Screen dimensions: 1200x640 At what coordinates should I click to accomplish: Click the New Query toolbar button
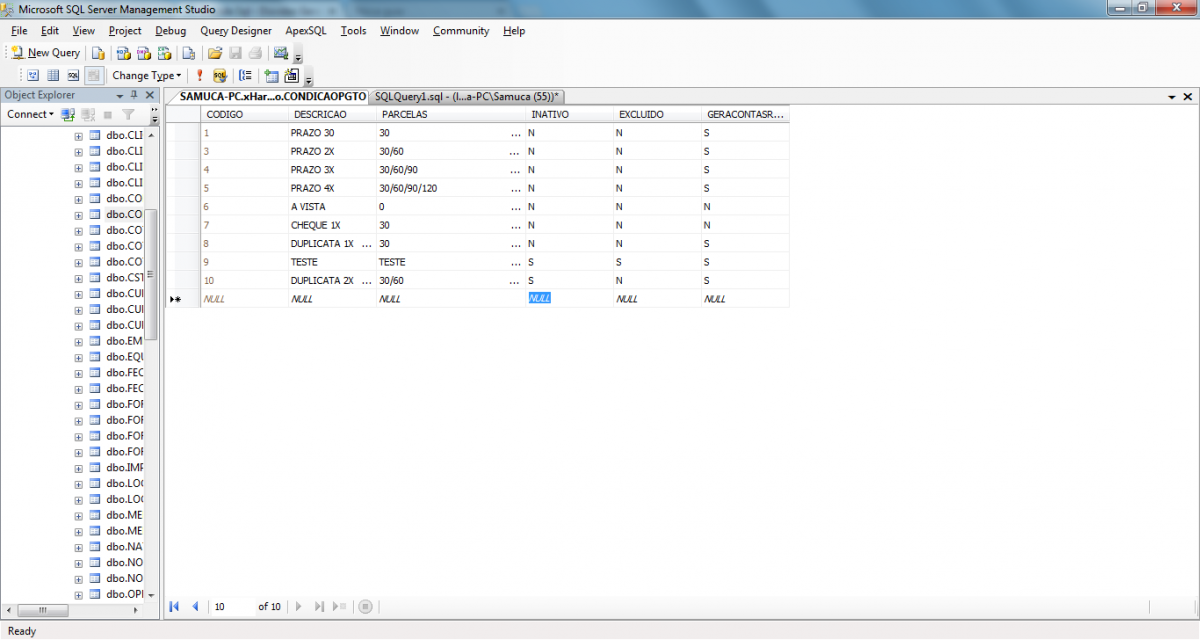pos(46,53)
